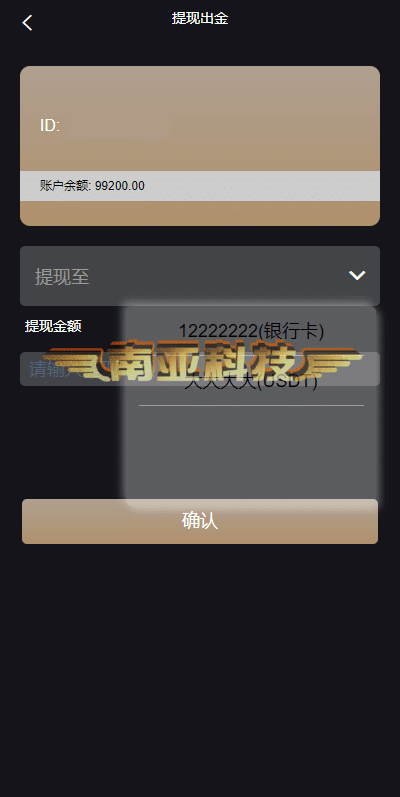
Task: Click the 账户余额 99200.00 balance bar
Action: click(200, 186)
